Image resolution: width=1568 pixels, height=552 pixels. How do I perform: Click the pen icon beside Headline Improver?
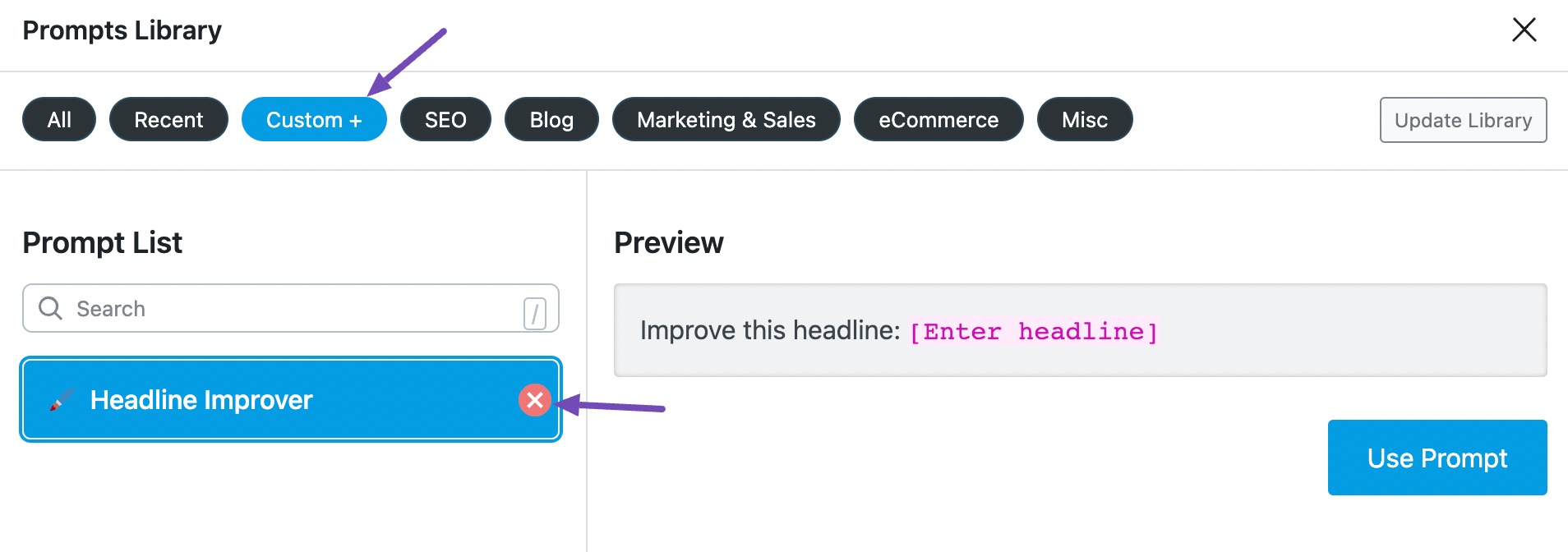(61, 400)
